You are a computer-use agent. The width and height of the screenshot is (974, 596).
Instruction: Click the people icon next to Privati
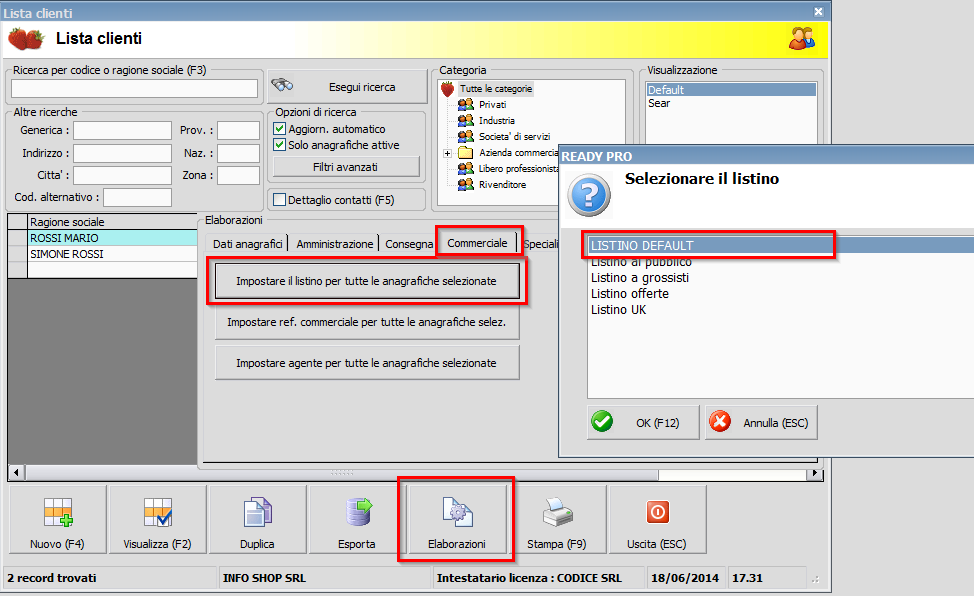465,104
